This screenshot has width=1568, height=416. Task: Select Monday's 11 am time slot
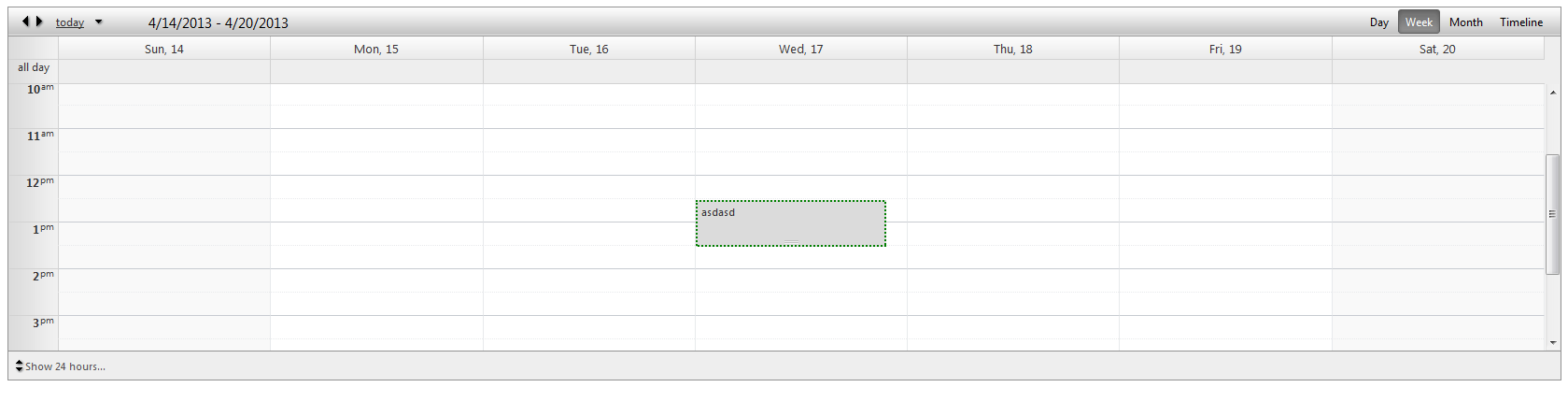point(376,140)
